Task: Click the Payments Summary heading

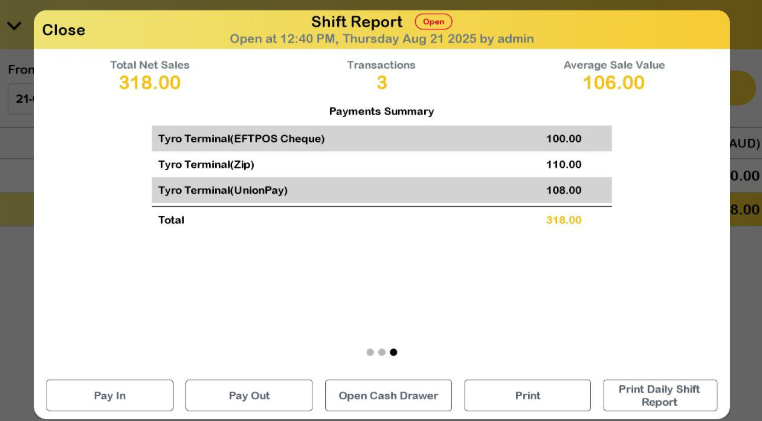Action: 381,111
